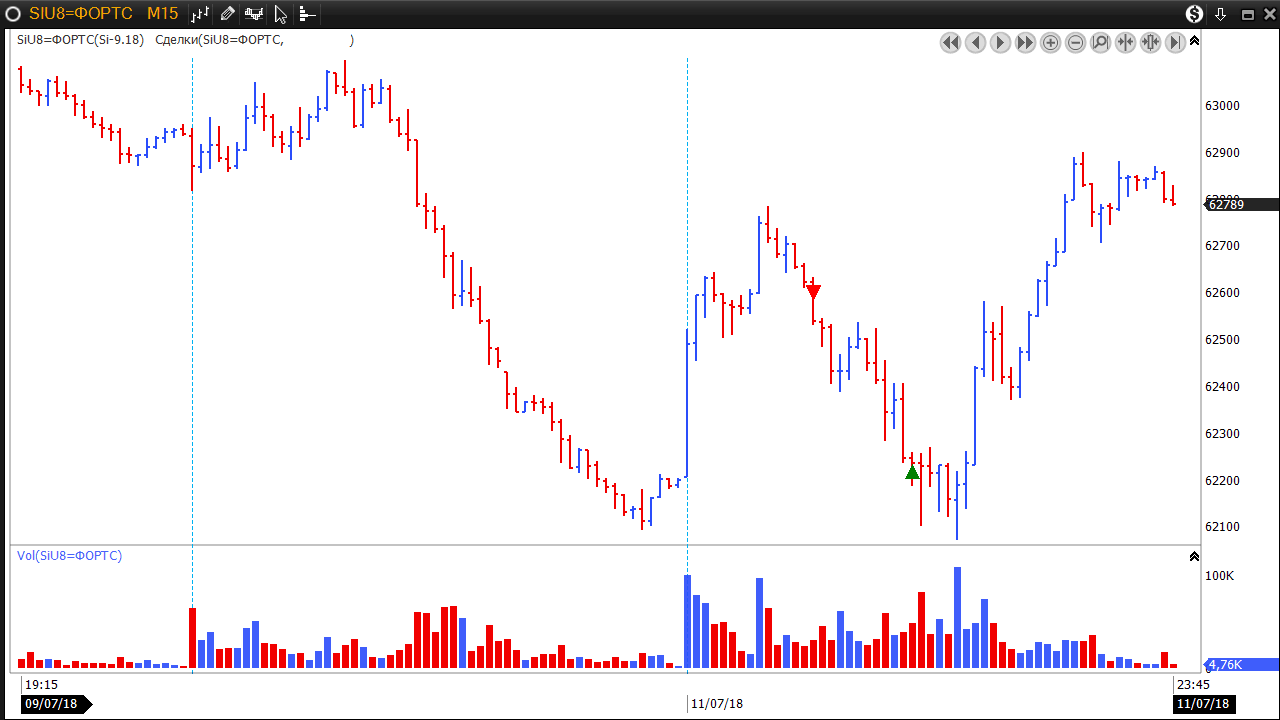Click the green buy trade marker
This screenshot has height=720, width=1280.
tap(912, 472)
